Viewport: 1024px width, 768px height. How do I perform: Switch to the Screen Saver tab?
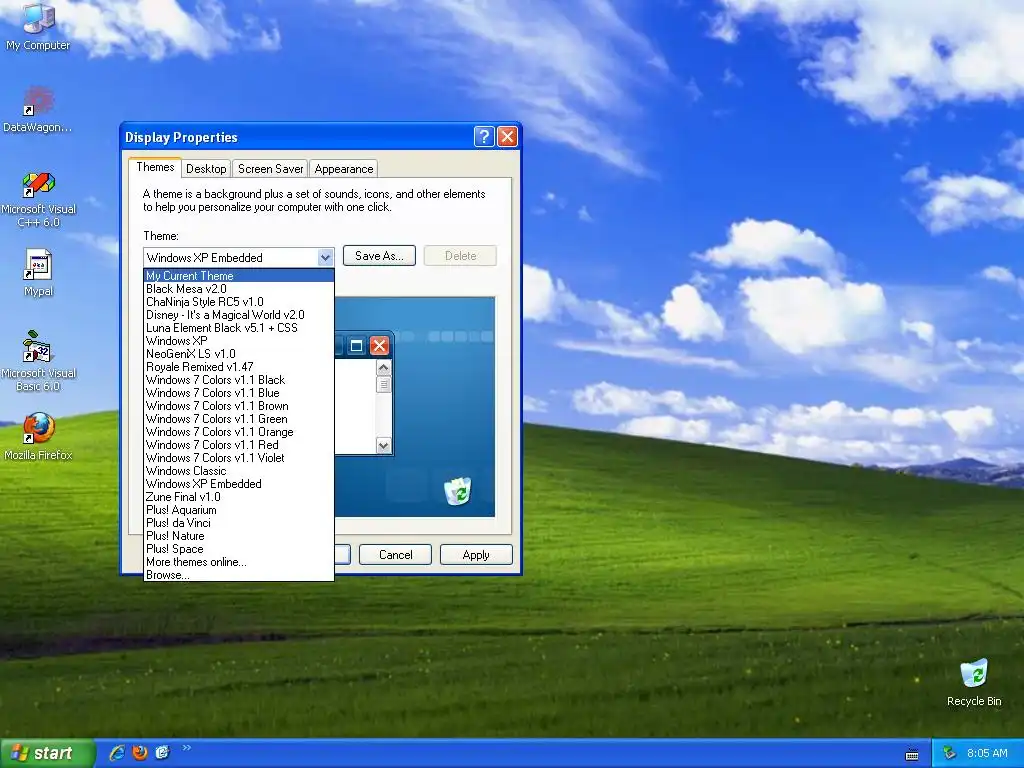pos(270,168)
